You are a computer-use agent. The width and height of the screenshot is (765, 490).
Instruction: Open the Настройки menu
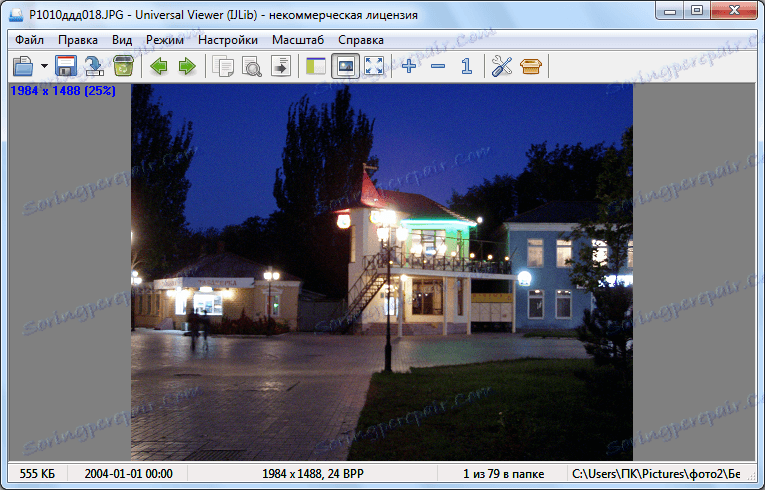pyautogui.click(x=228, y=40)
